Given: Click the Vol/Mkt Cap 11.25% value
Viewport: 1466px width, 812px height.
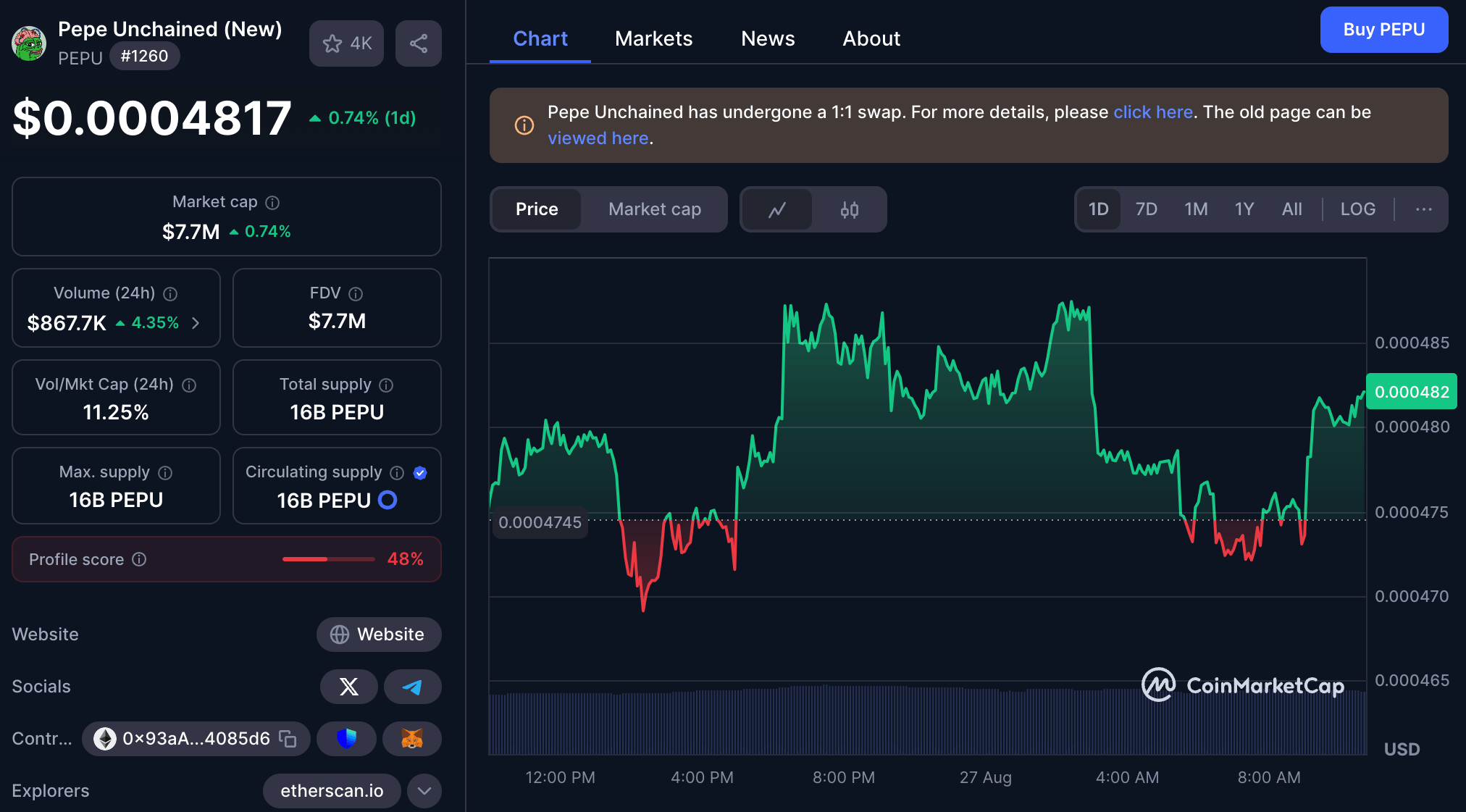Looking at the screenshot, I should (116, 412).
